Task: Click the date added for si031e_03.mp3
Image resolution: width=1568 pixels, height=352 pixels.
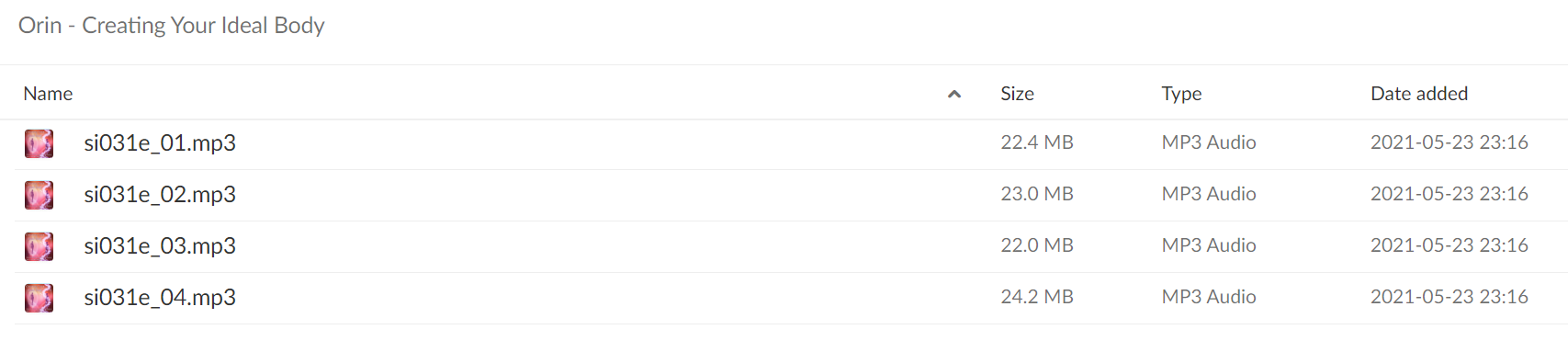Action: [x=1450, y=245]
